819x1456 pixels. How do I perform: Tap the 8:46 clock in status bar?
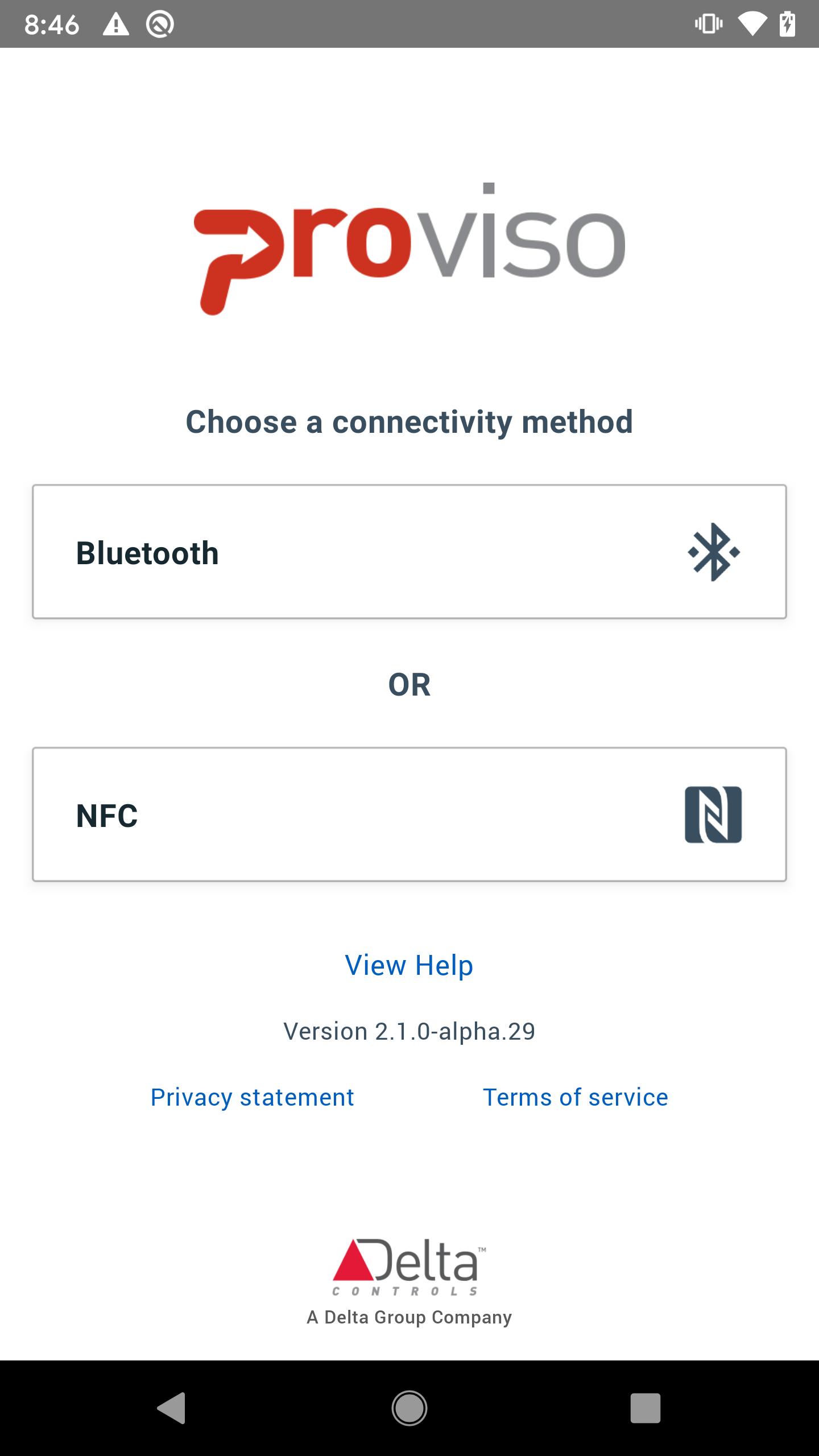click(52, 24)
